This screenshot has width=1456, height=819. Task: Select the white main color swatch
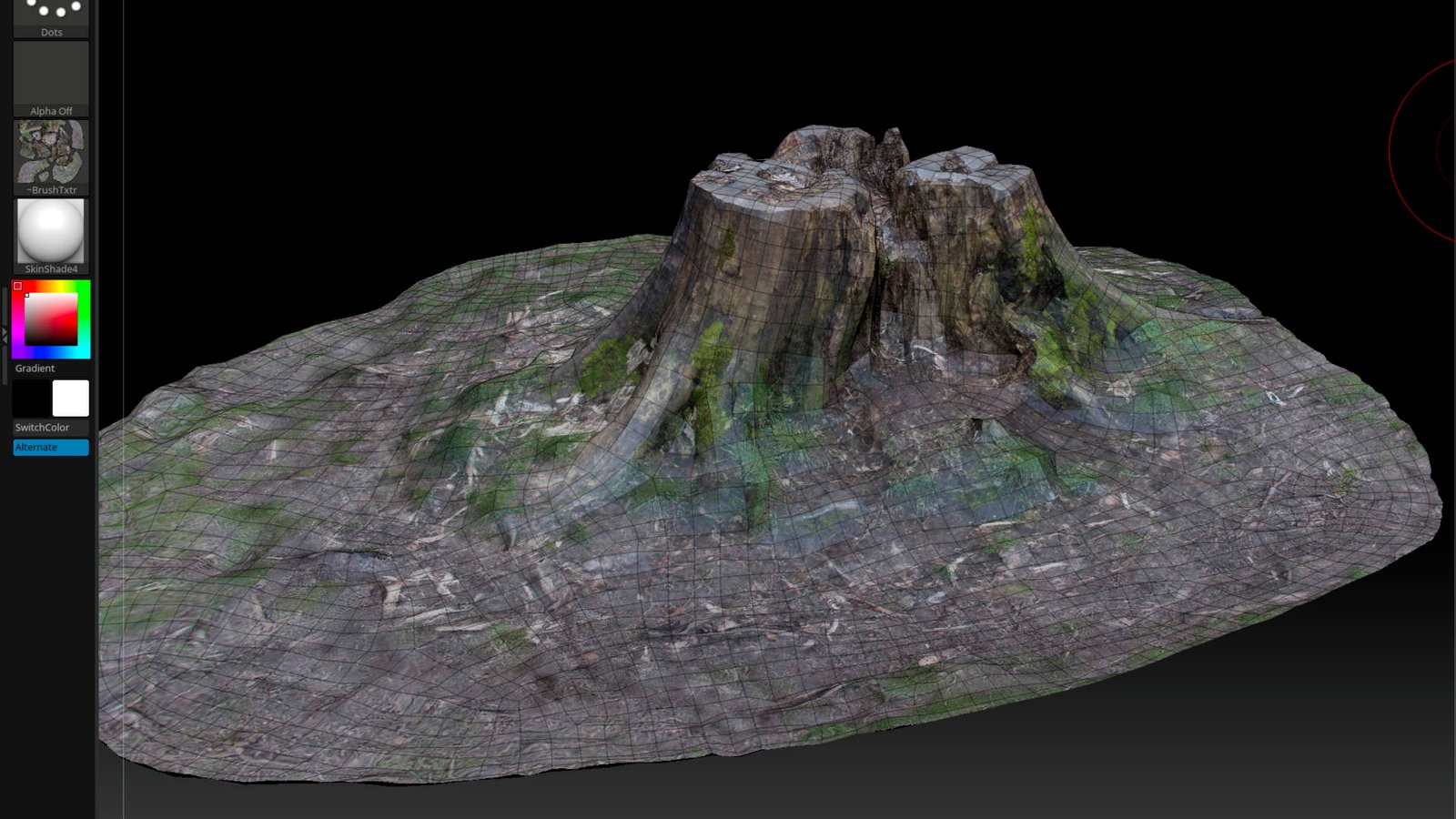tap(70, 399)
